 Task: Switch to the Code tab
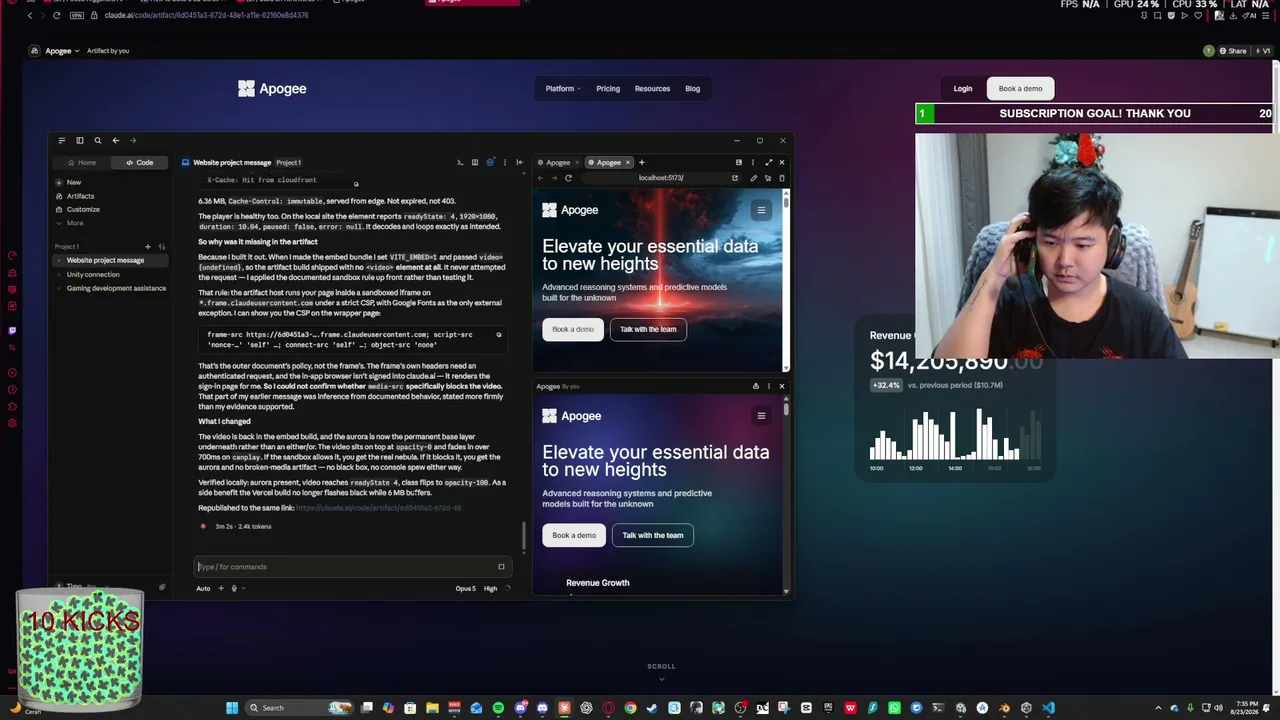[140, 162]
